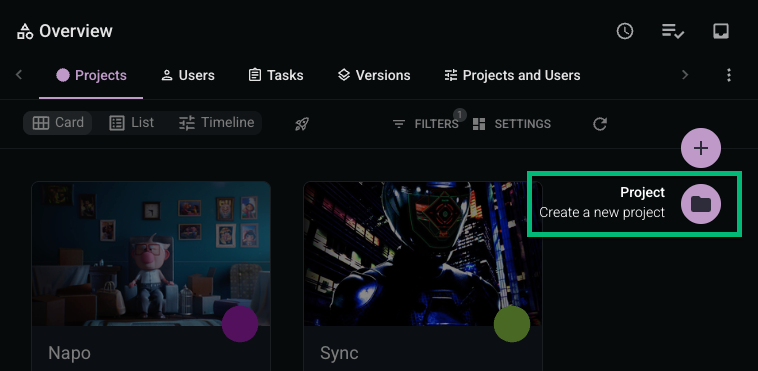Open the SETTINGS layout options
Image resolution: width=758 pixels, height=371 pixels.
click(x=511, y=124)
